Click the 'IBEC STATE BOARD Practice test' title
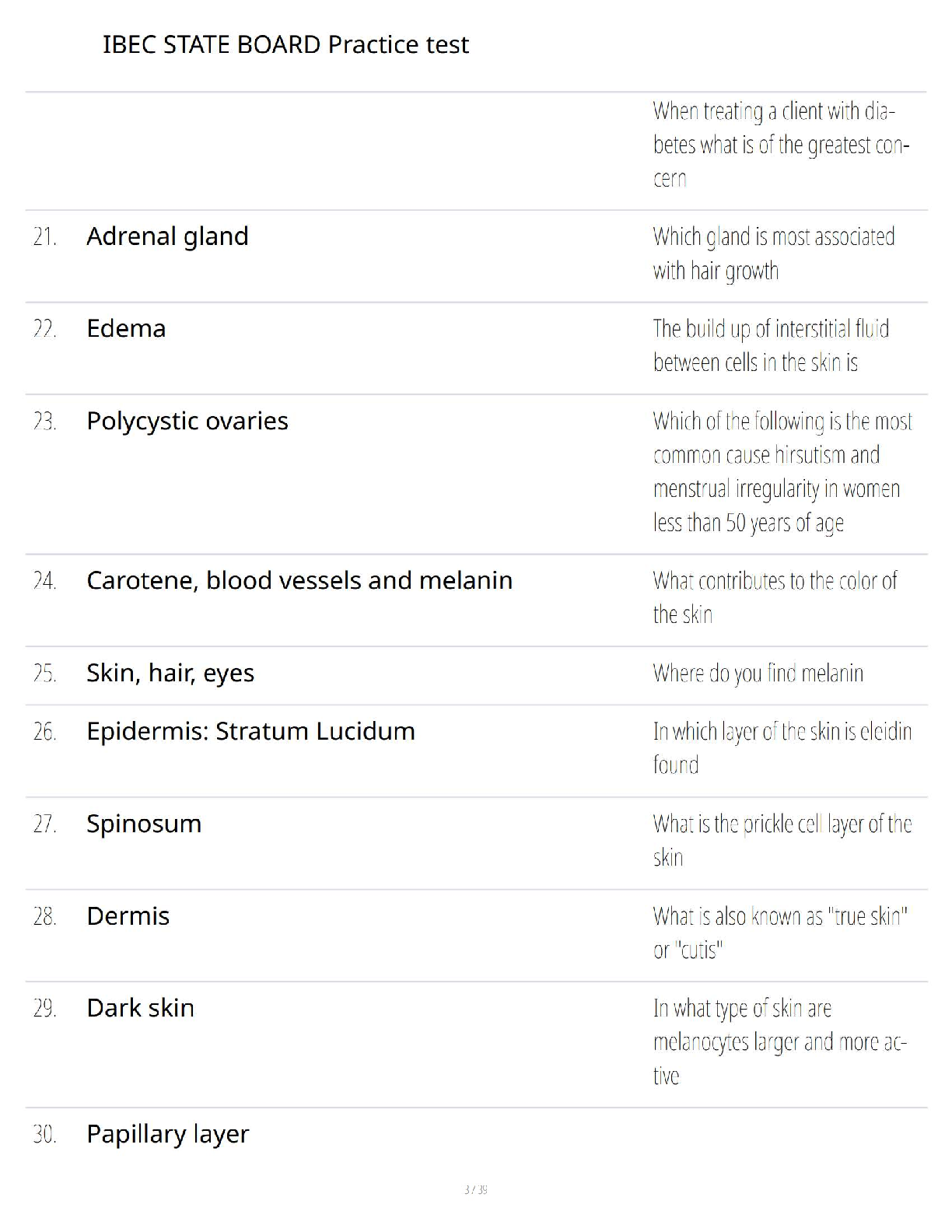 285,44
